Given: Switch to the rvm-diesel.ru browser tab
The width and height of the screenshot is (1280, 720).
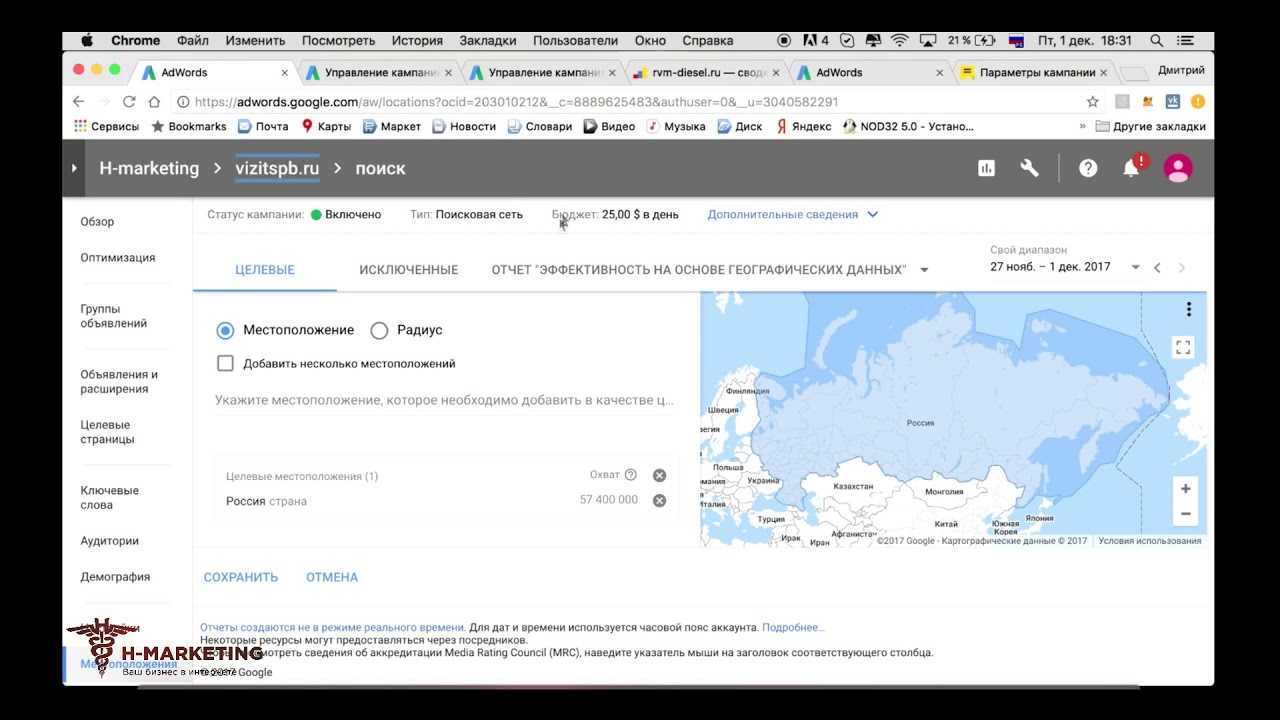Looking at the screenshot, I should (708, 73).
